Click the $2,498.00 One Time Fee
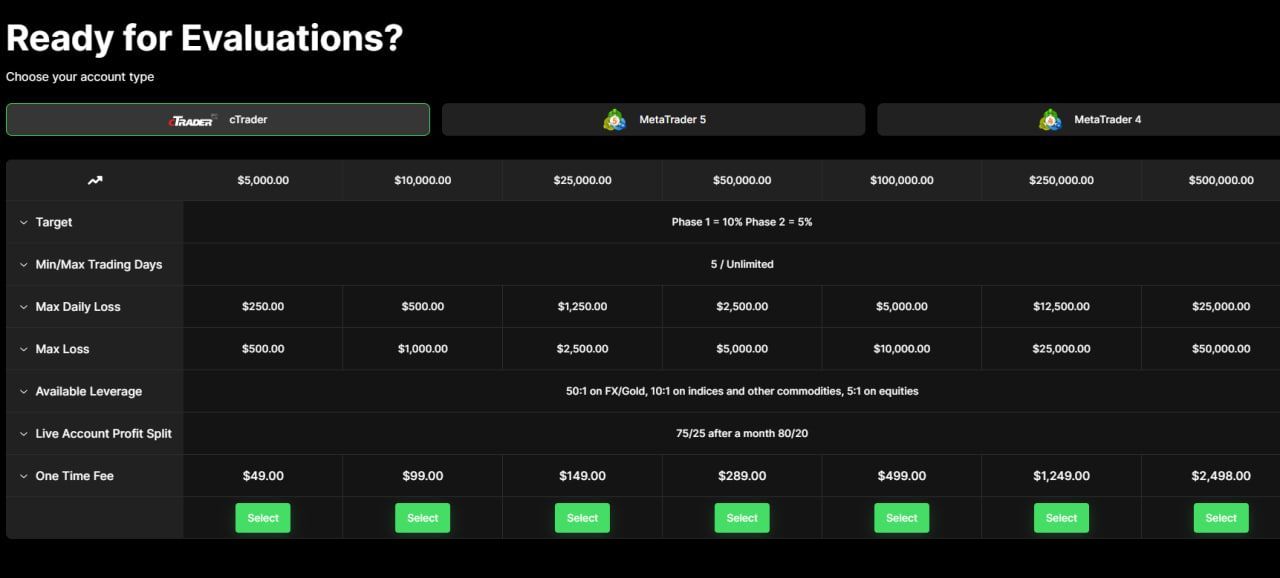 1221,476
